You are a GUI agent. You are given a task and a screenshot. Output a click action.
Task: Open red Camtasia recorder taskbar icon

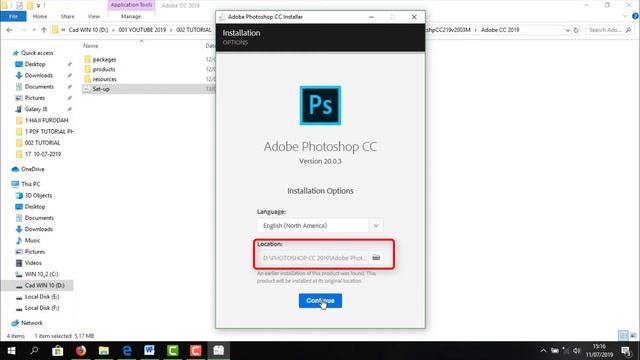196,351
